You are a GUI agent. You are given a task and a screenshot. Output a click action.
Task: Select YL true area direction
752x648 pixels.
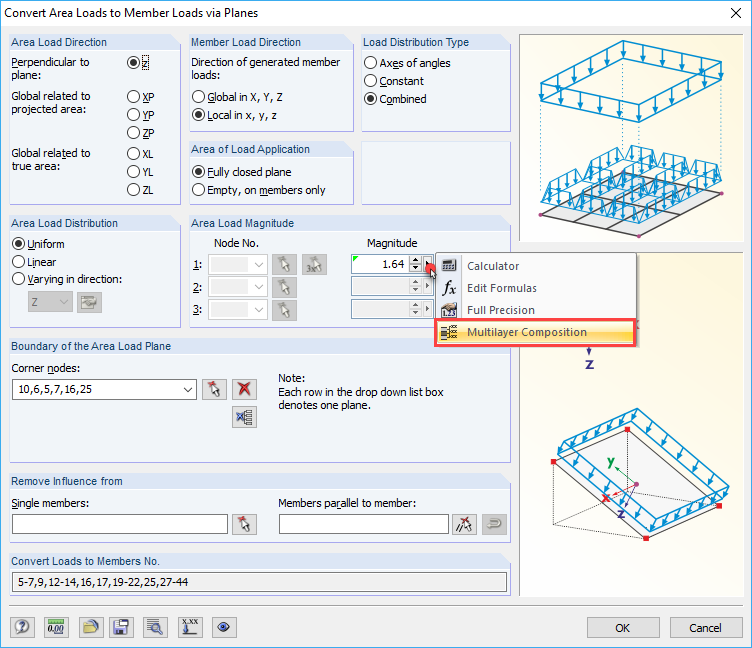133,172
